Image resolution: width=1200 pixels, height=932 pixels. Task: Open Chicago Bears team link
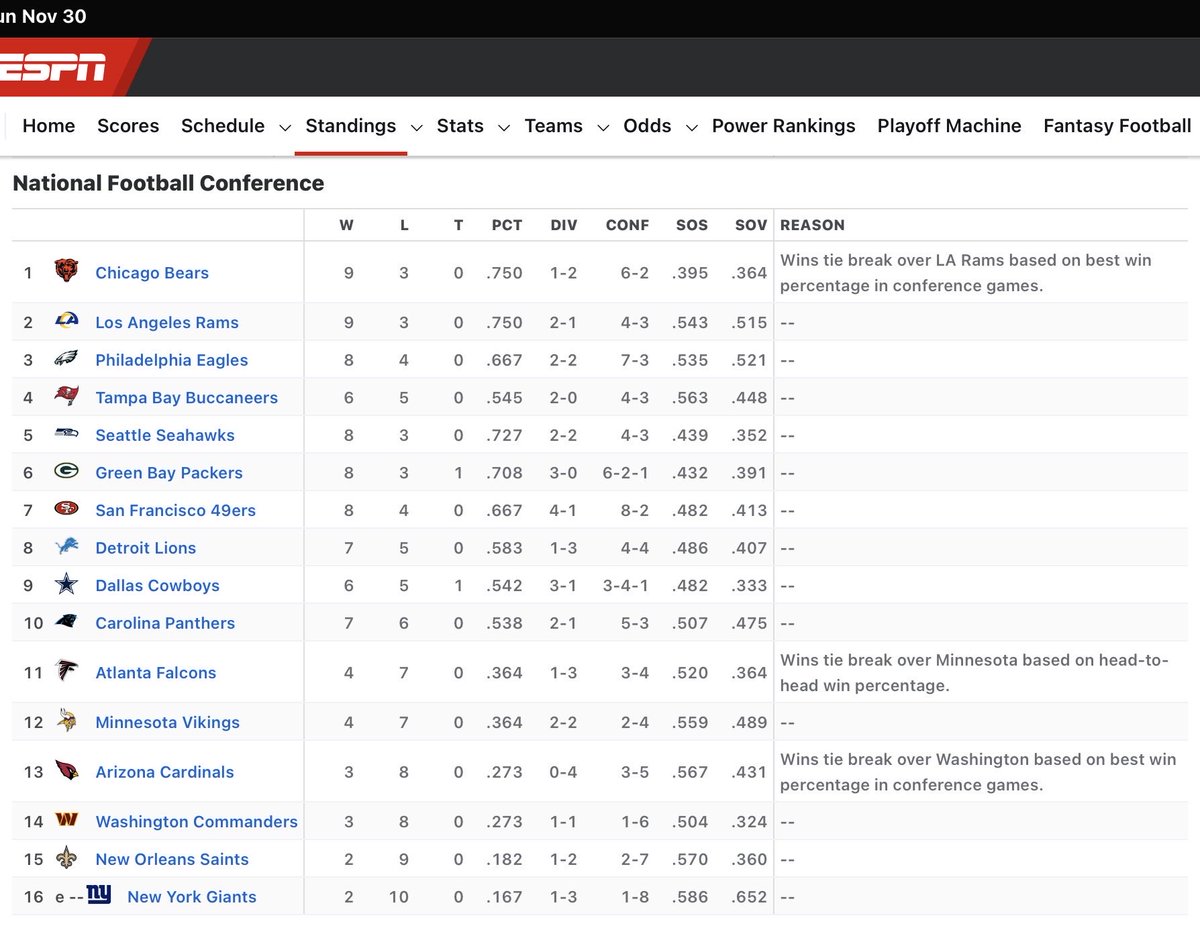(152, 273)
